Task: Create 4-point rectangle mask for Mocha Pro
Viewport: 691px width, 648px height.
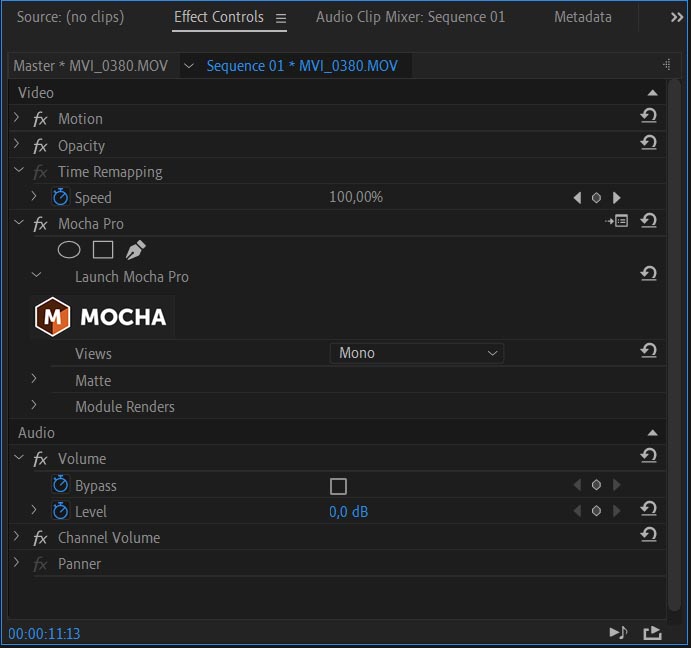Action: tap(103, 250)
